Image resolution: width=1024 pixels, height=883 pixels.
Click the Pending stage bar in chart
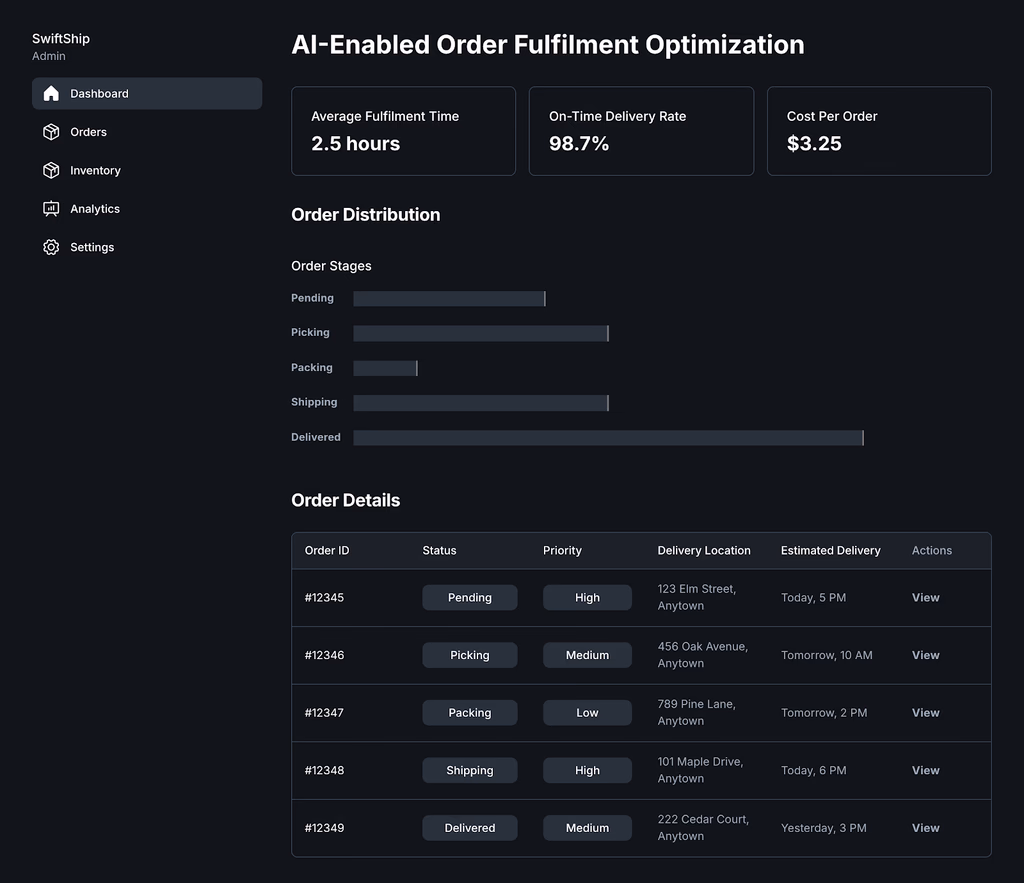[449, 298]
